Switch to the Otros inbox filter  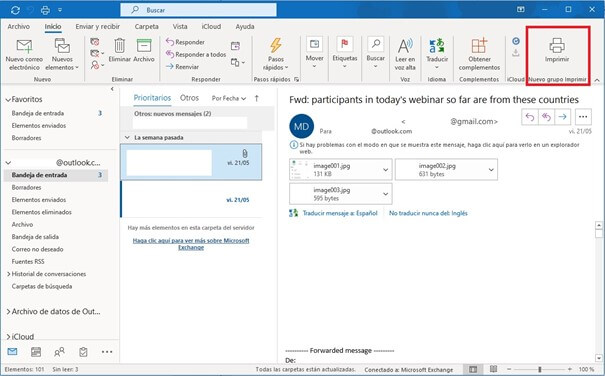point(189,98)
